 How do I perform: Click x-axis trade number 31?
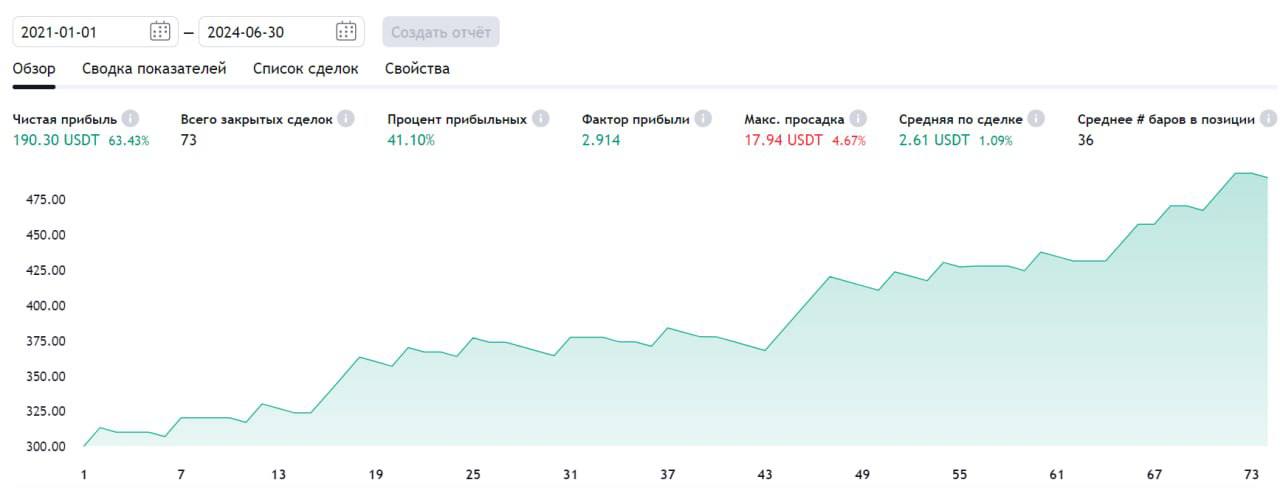tap(570, 474)
